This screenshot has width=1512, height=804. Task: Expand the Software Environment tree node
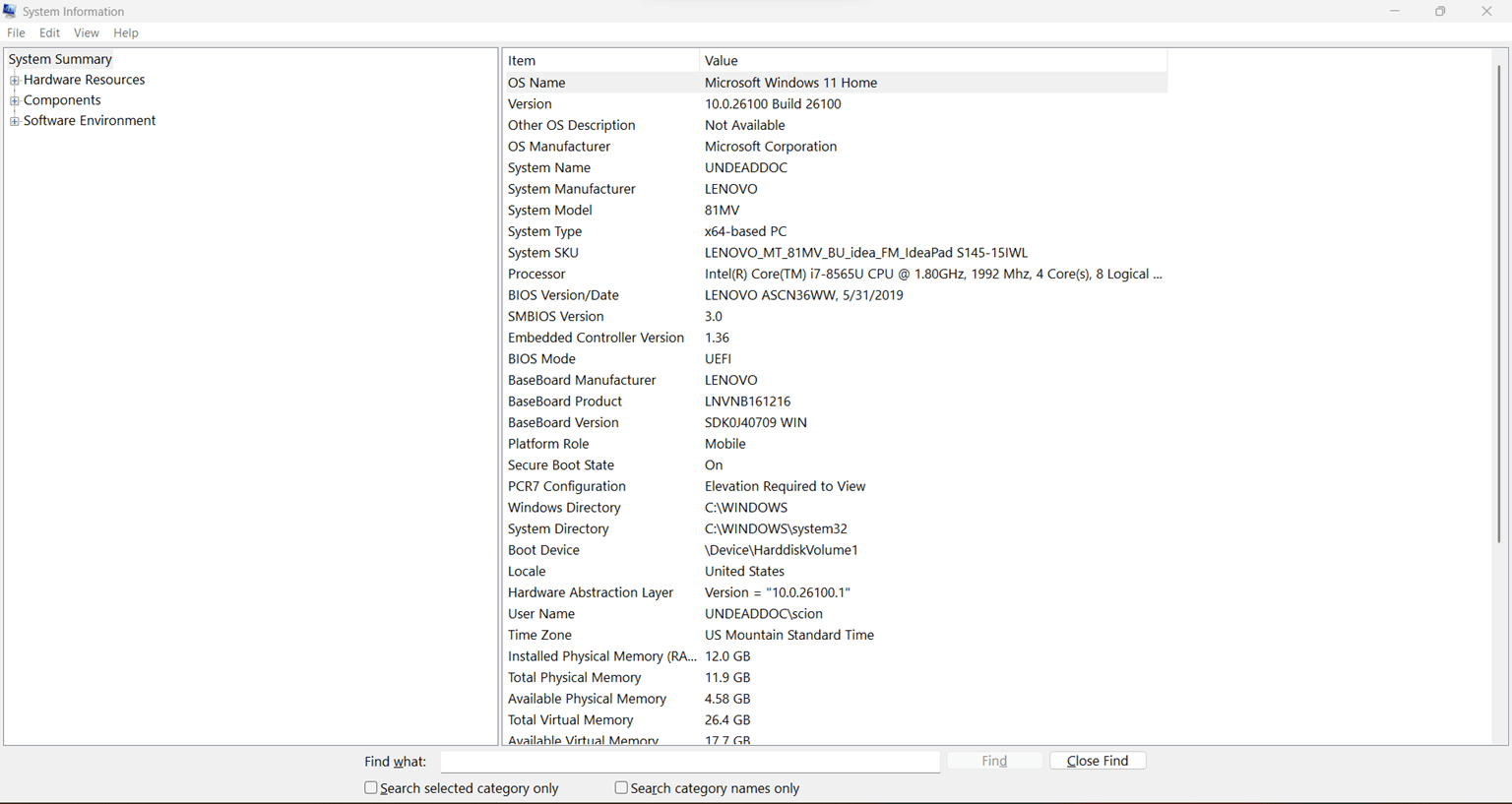click(x=15, y=121)
